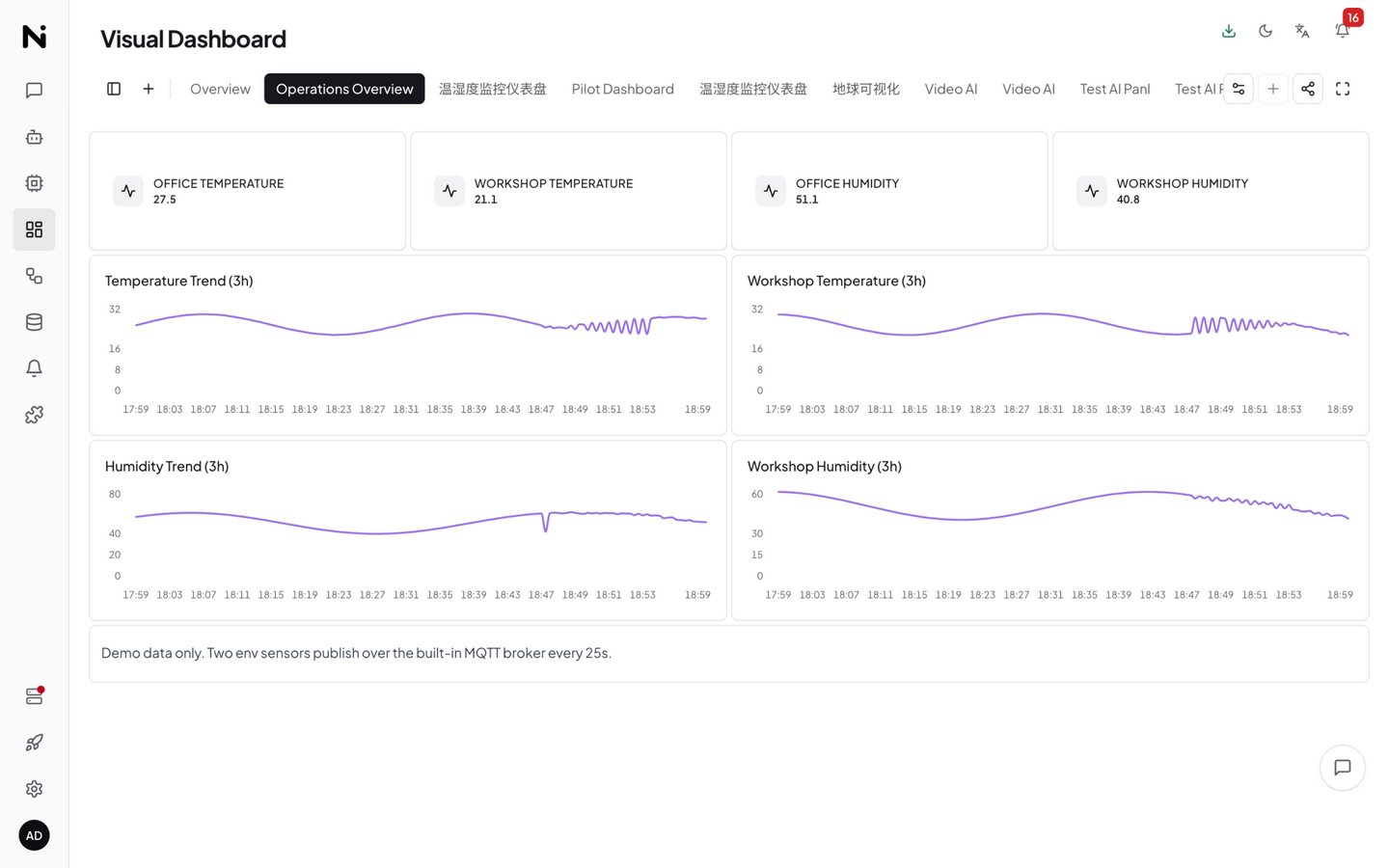Image resolution: width=1389 pixels, height=868 pixels.
Task: Click the chip device icon in sidebar
Action: [x=34, y=183]
